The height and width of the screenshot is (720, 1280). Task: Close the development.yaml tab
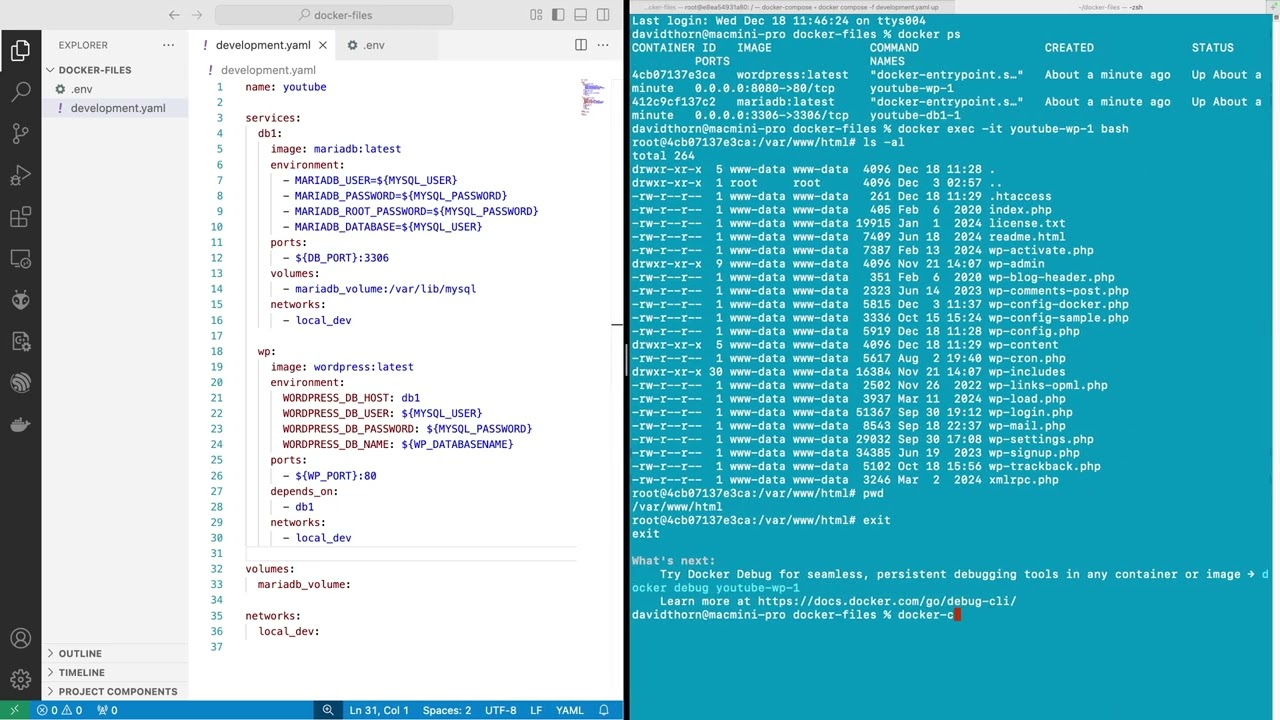[322, 45]
